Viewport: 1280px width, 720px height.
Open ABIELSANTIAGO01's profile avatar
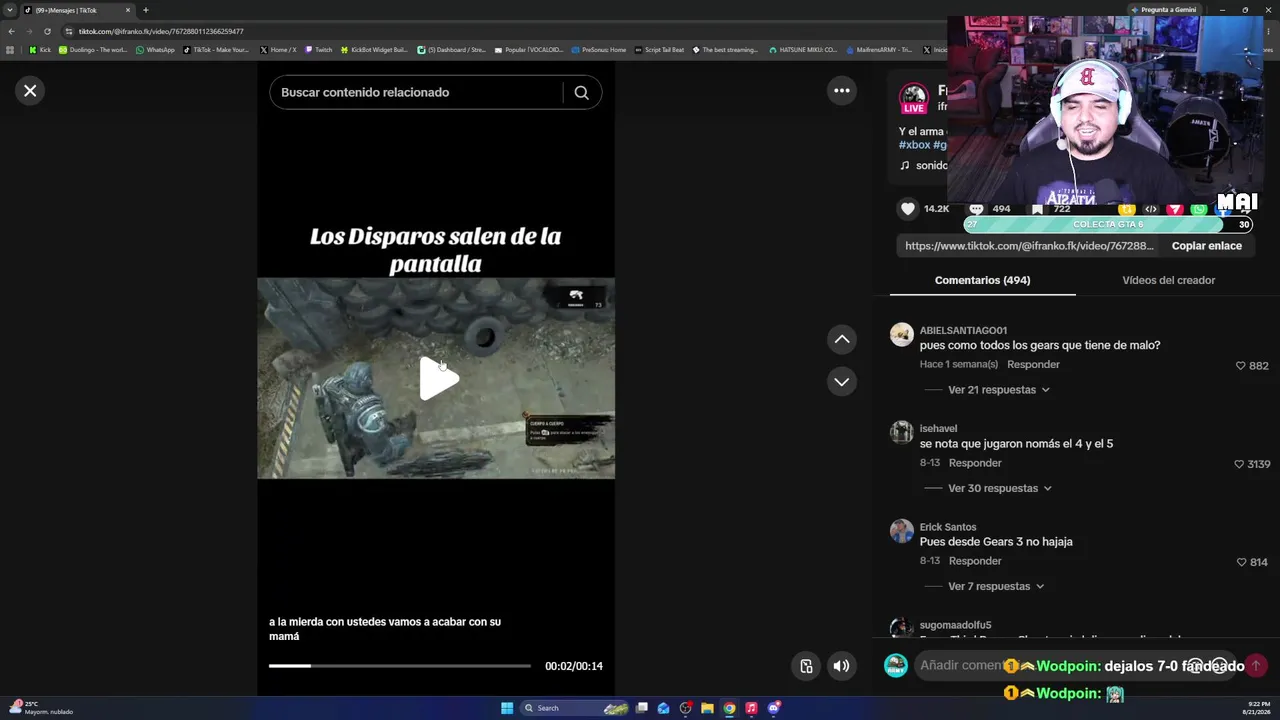902,335
